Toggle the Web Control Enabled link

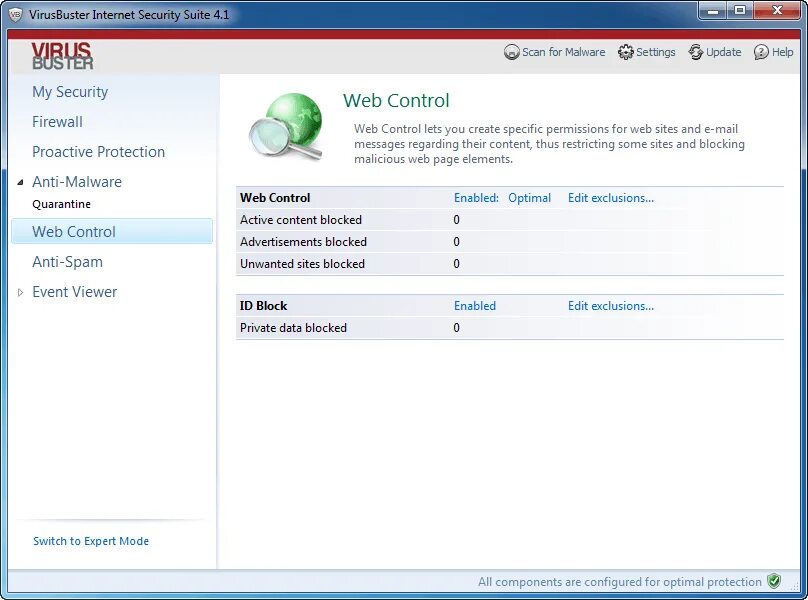click(x=476, y=198)
